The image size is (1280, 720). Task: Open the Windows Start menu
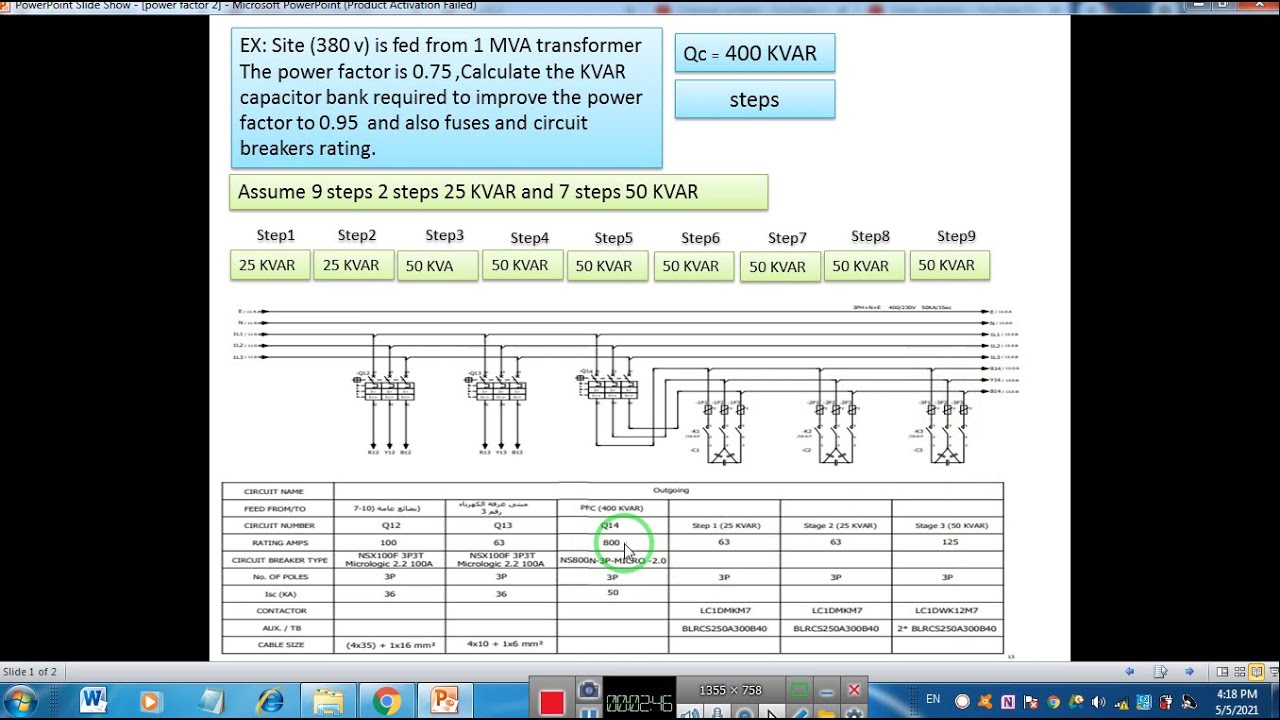tap(20, 701)
